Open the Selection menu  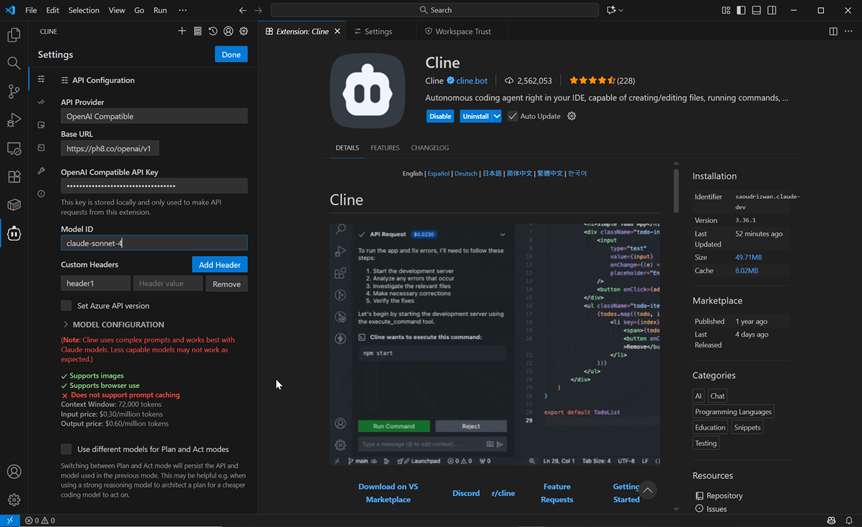click(84, 10)
